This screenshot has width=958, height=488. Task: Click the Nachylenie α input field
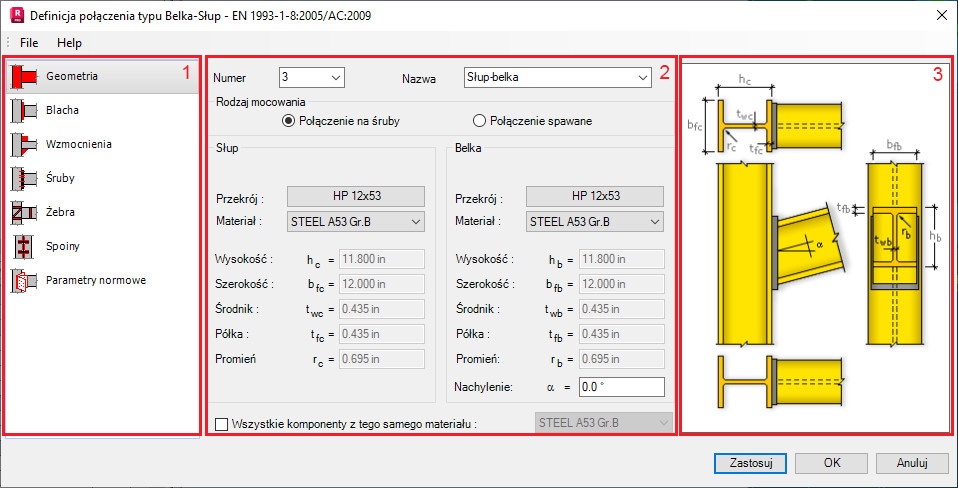tap(621, 387)
